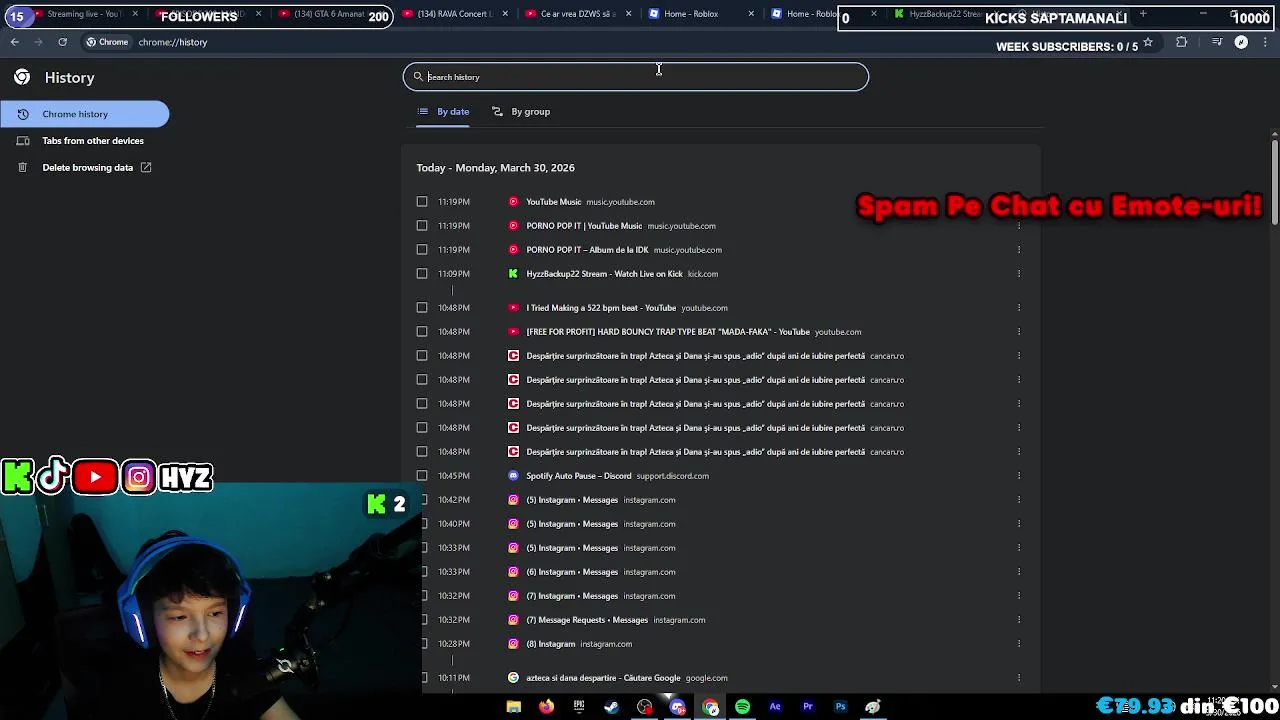Open Tabs from other devices

[93, 141]
